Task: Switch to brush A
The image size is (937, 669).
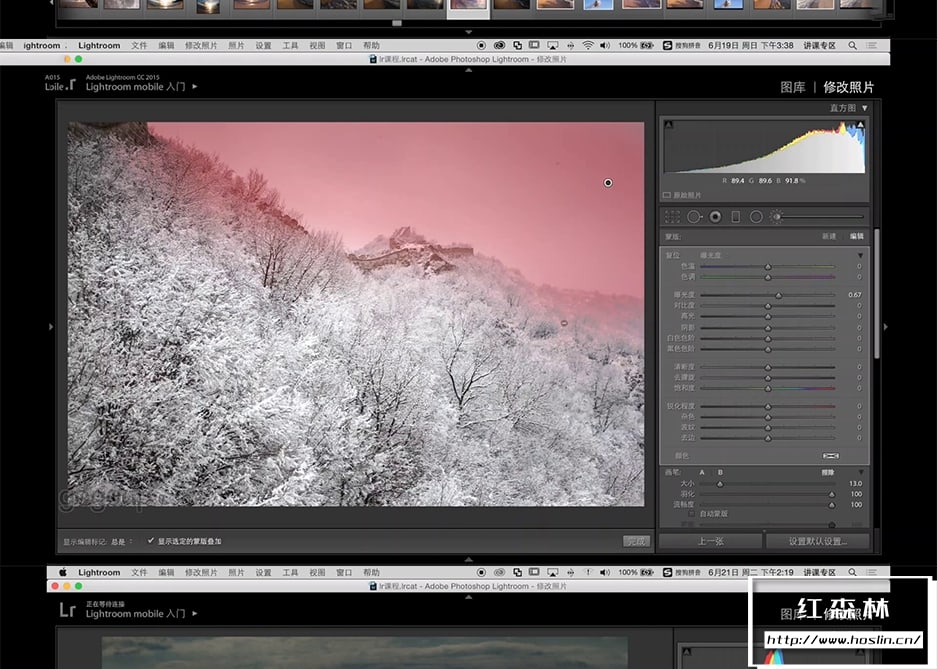Action: (x=702, y=472)
